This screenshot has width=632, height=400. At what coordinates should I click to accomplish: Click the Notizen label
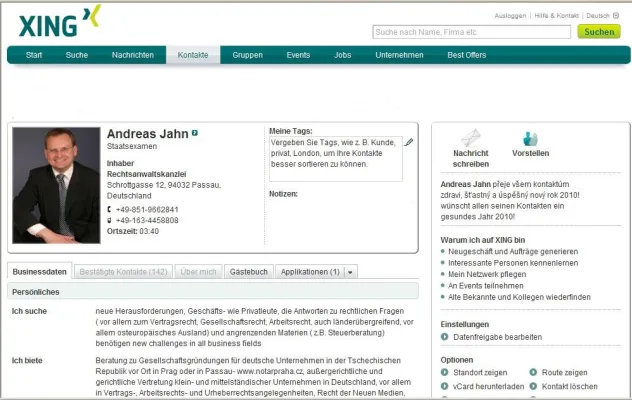pyautogui.click(x=283, y=194)
